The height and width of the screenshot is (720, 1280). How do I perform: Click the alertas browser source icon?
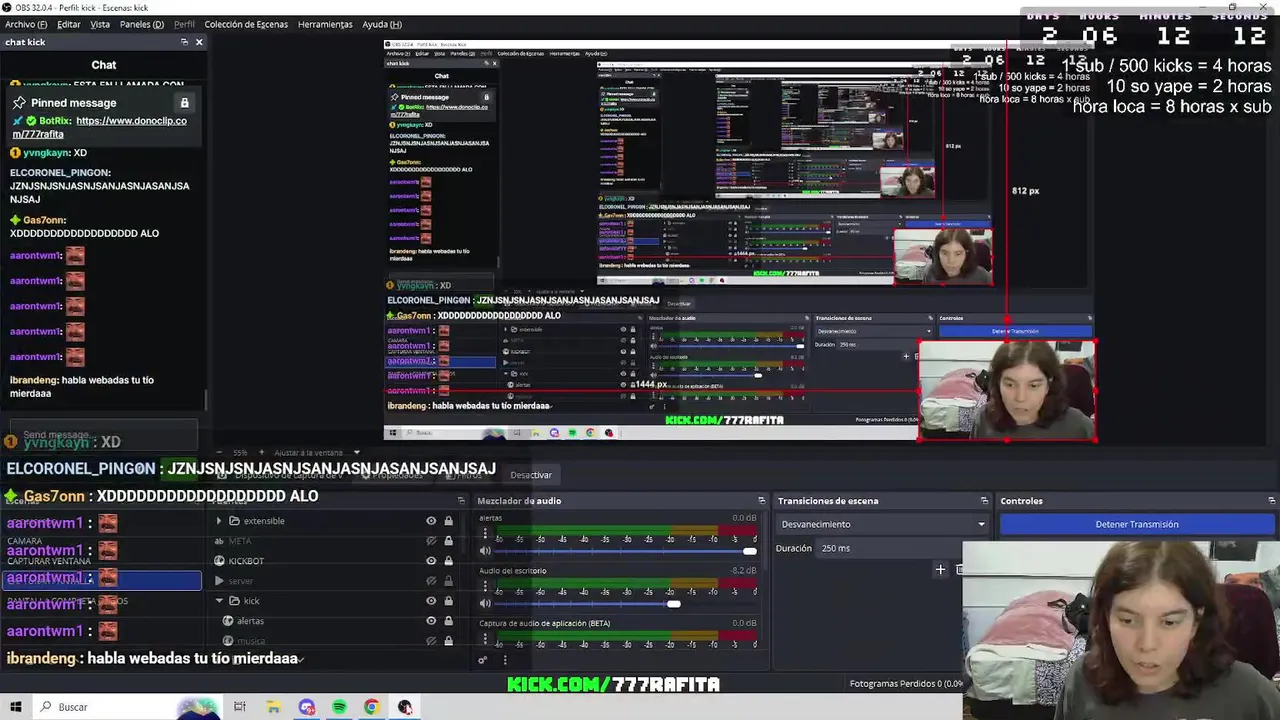coord(228,621)
